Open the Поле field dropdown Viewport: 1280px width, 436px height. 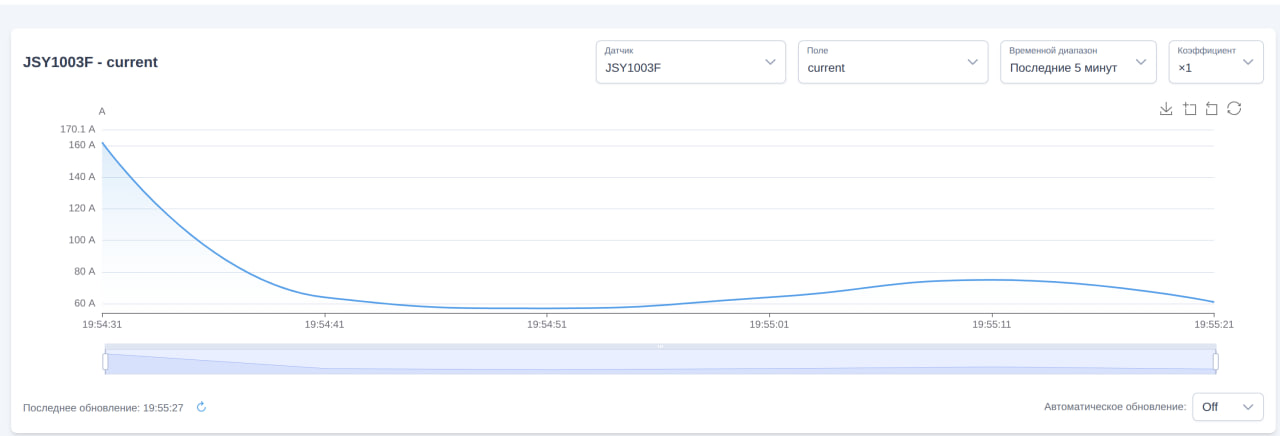click(x=893, y=62)
